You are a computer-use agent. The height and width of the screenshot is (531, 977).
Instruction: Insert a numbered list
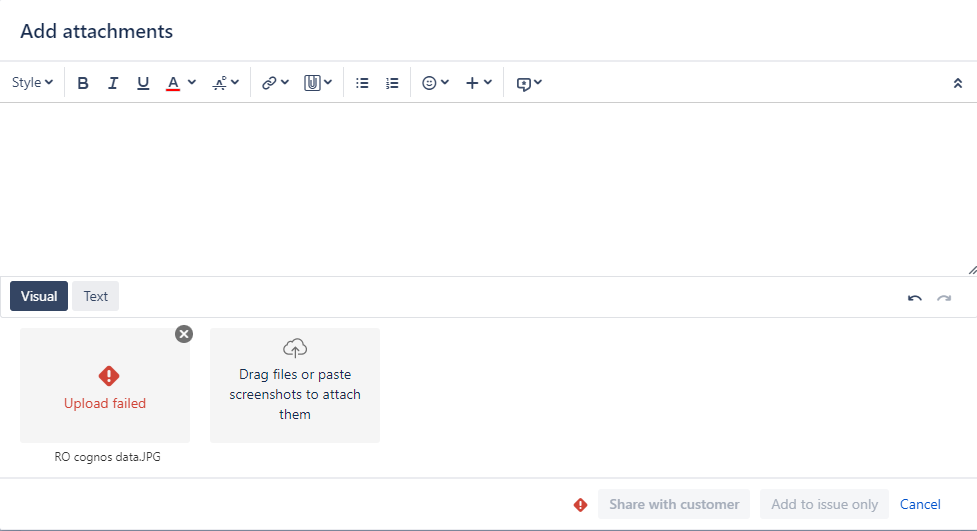tap(392, 83)
